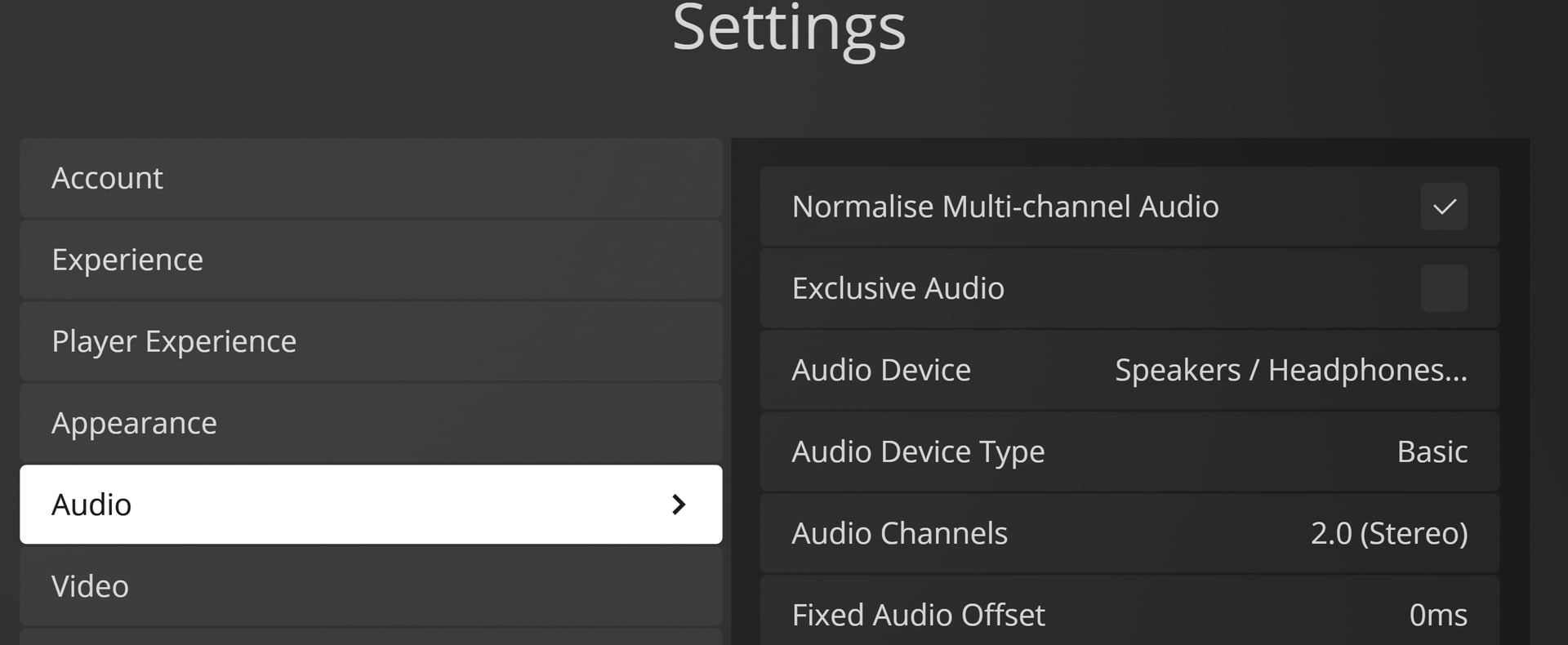Open the Video settings category
This screenshot has width=1568, height=645.
[x=90, y=586]
